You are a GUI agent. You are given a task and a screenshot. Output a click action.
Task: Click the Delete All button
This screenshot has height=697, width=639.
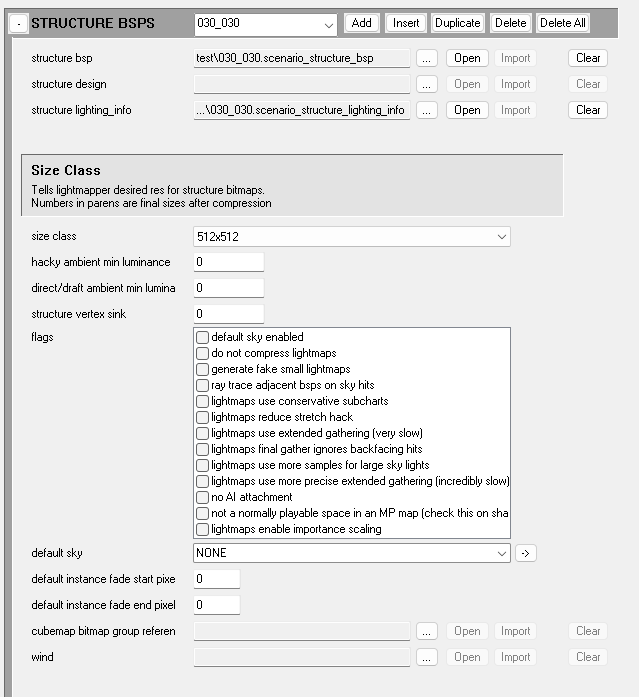(x=563, y=23)
